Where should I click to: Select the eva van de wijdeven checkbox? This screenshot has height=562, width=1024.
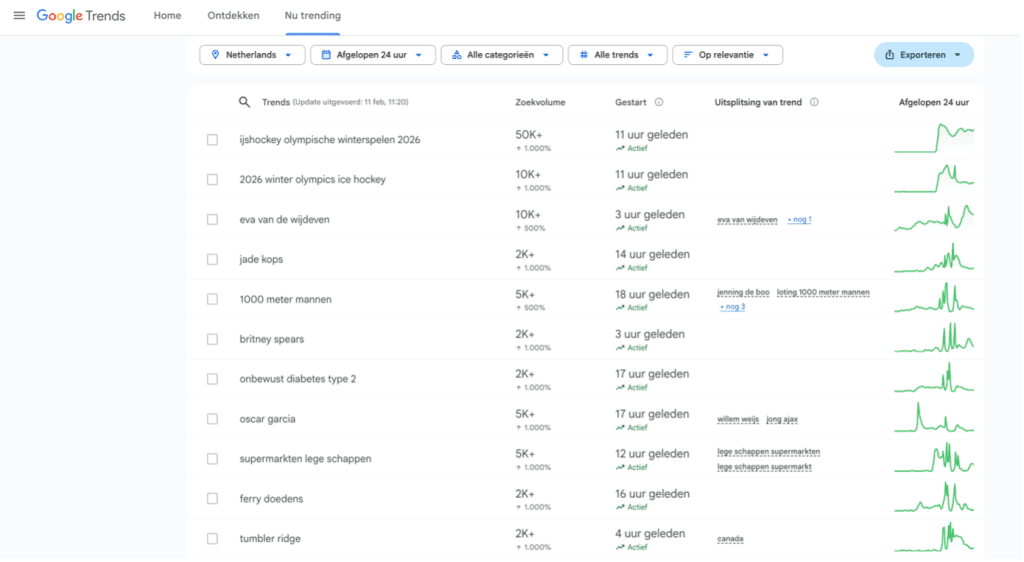coord(212,219)
